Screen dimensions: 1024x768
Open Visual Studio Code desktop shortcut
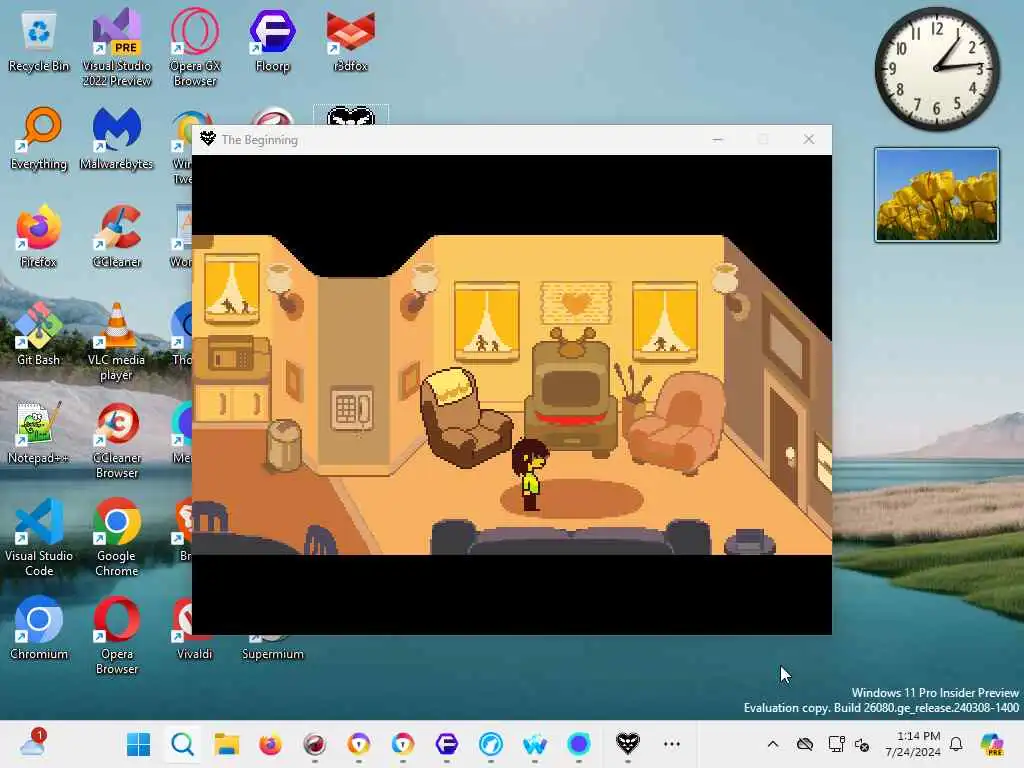click(x=39, y=537)
